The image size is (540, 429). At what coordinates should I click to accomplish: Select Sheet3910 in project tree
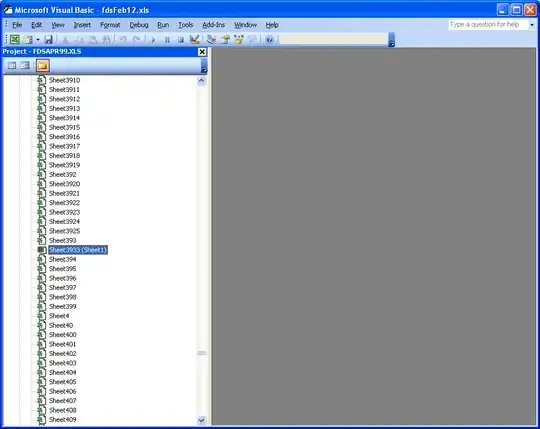pos(64,80)
